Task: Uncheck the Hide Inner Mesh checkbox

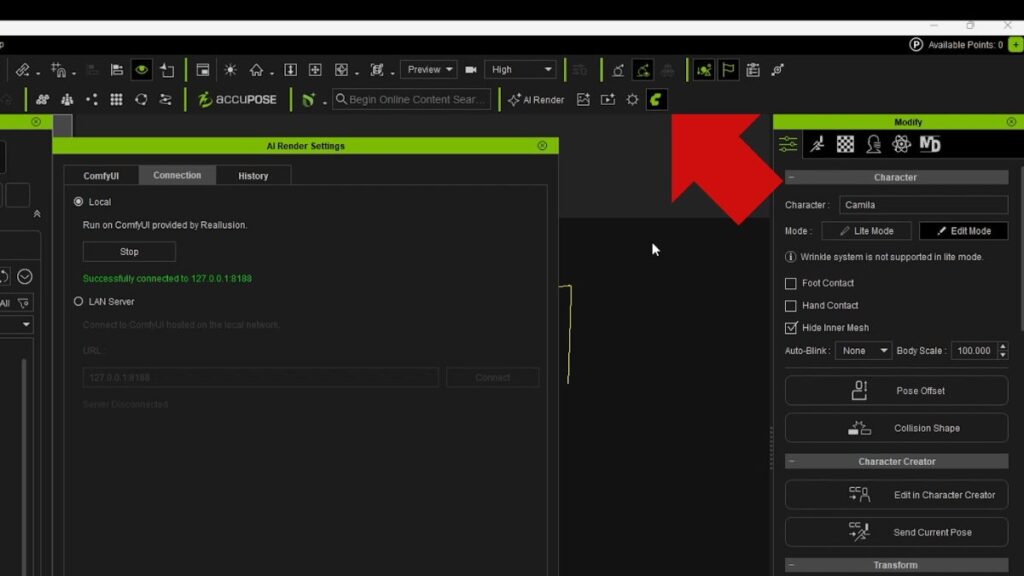Action: click(x=791, y=328)
